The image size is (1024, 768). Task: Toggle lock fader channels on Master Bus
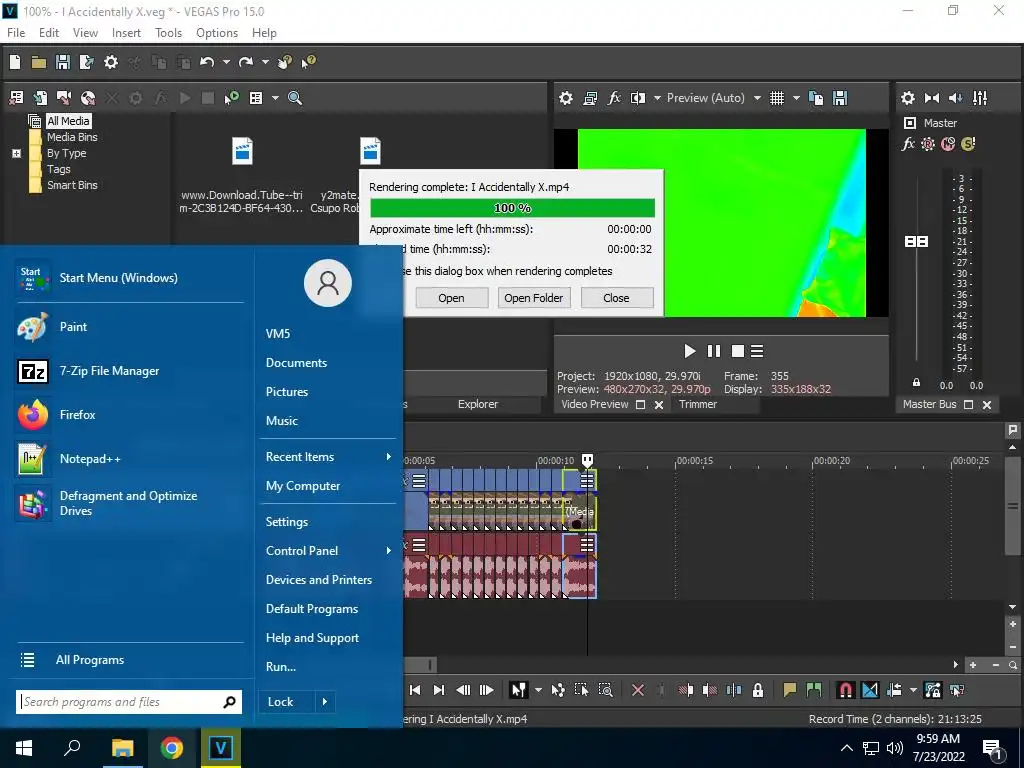(x=916, y=383)
